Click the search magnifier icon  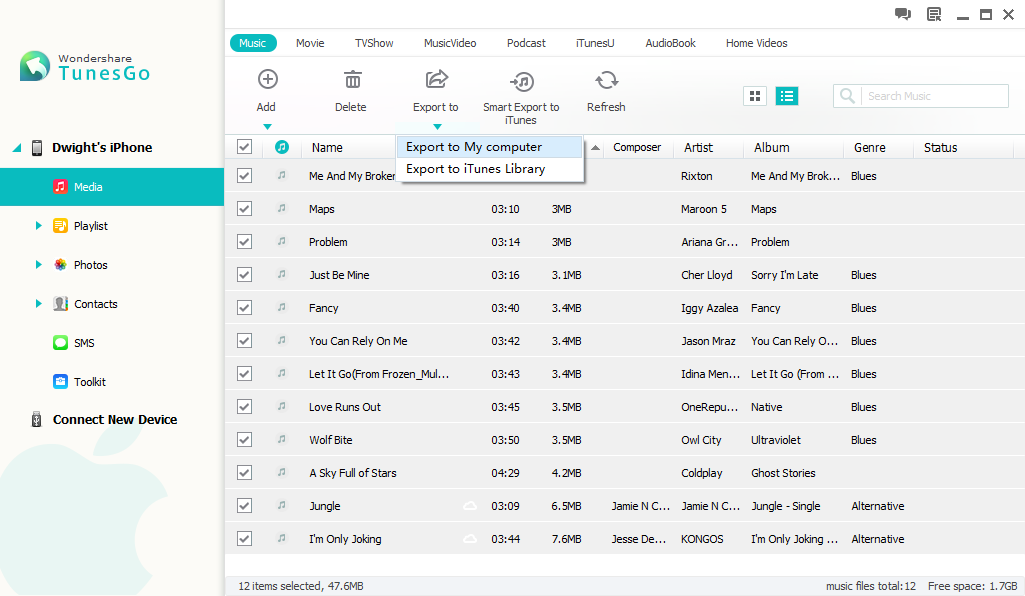click(847, 96)
